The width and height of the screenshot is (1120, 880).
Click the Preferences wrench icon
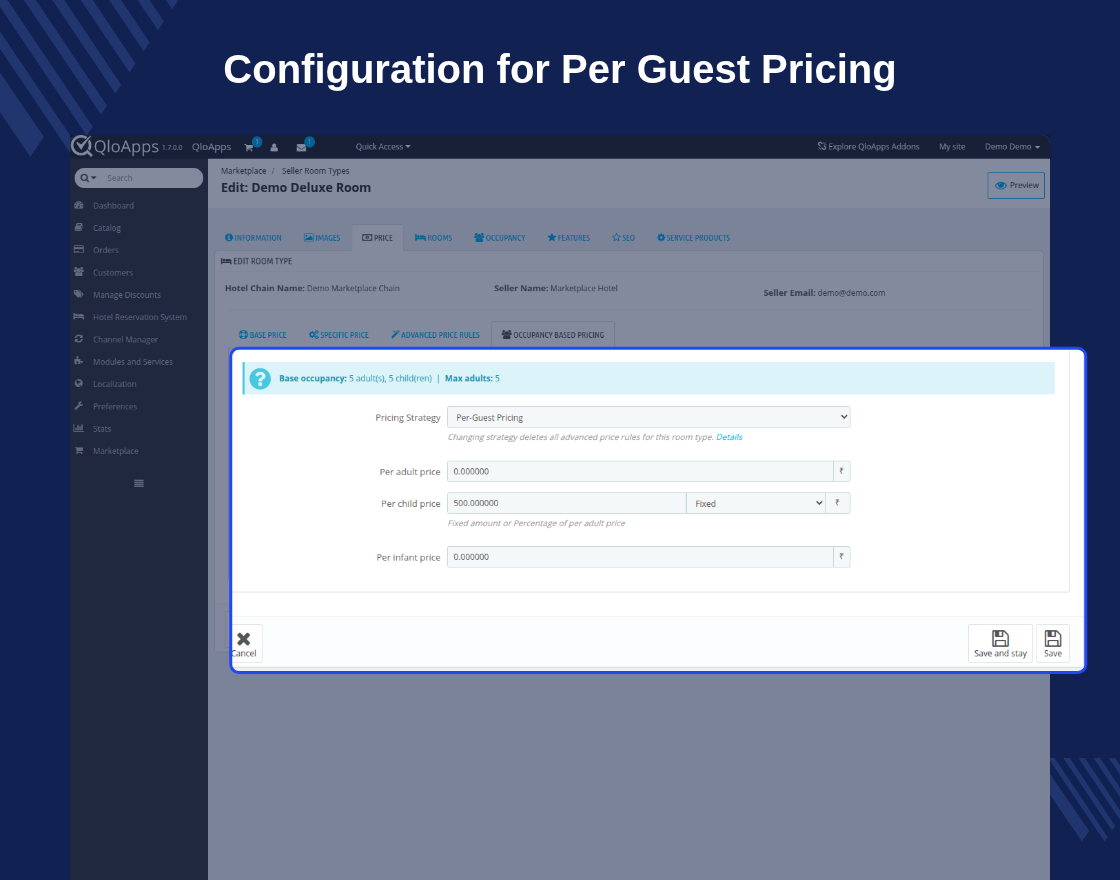[79, 405]
